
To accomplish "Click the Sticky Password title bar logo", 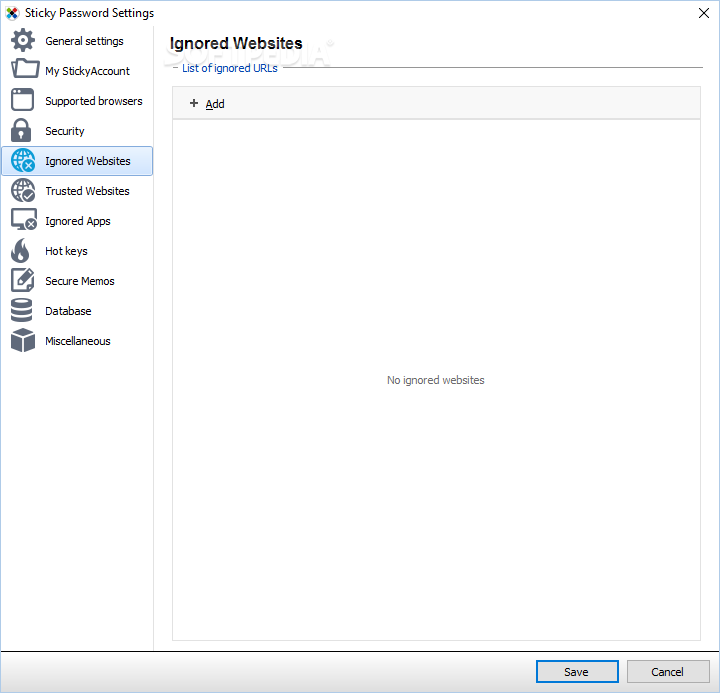I will (x=12, y=13).
